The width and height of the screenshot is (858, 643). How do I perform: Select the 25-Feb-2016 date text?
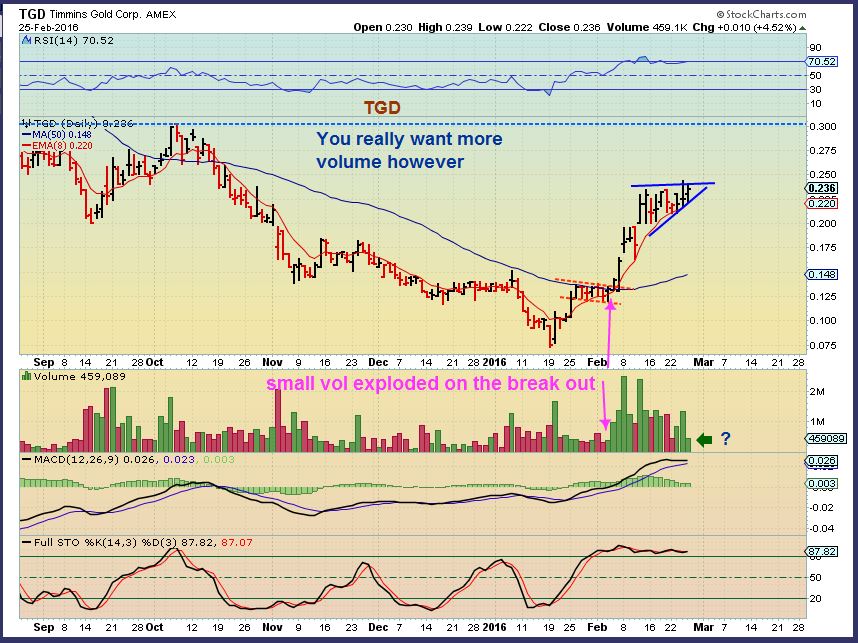pos(49,27)
